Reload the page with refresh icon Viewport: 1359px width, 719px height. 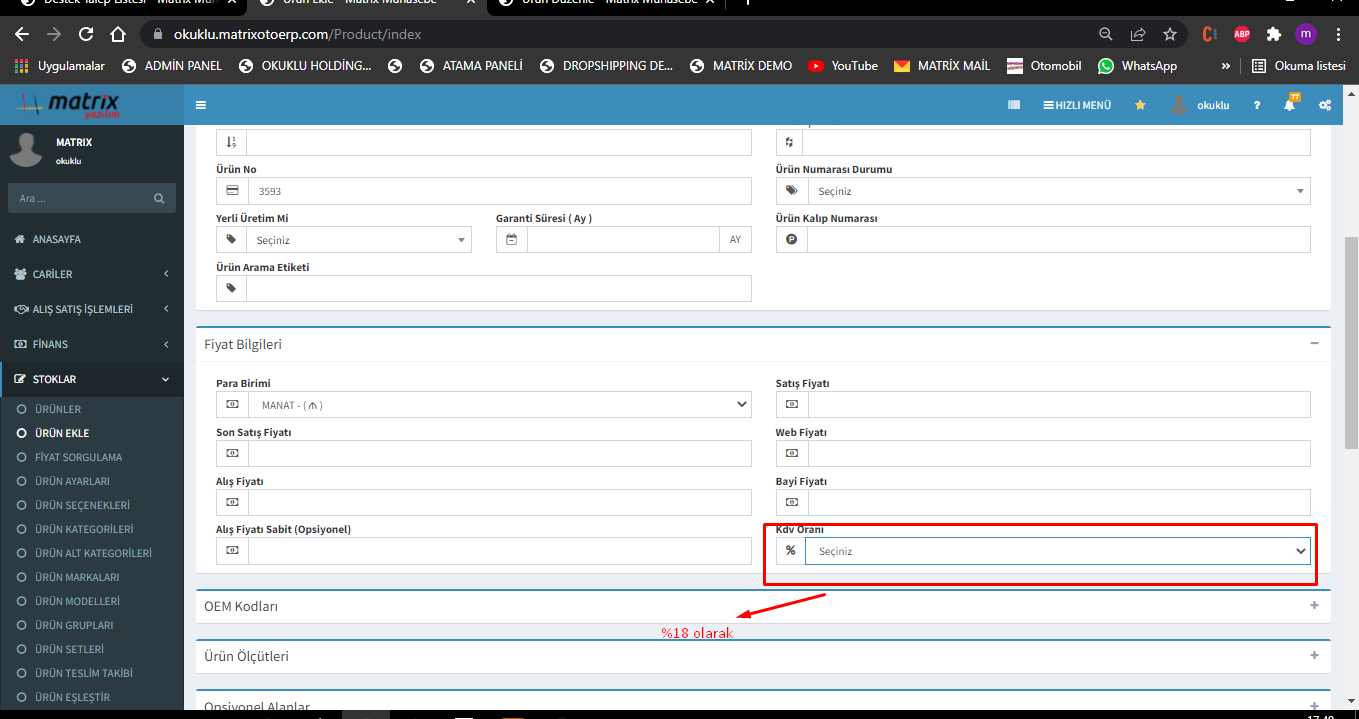pyautogui.click(x=86, y=34)
